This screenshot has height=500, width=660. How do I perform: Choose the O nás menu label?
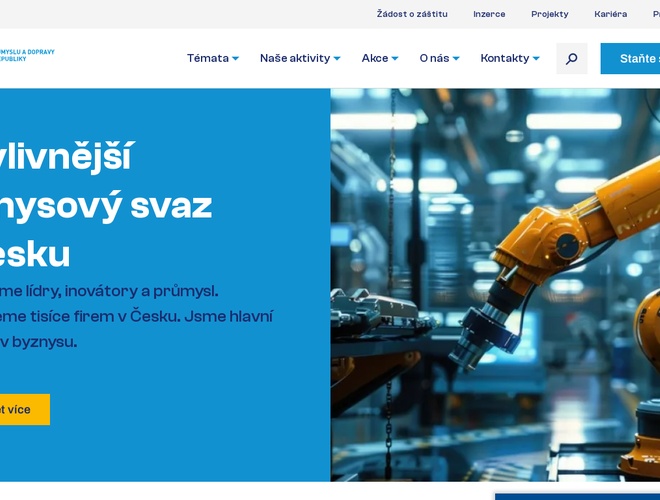tap(434, 58)
